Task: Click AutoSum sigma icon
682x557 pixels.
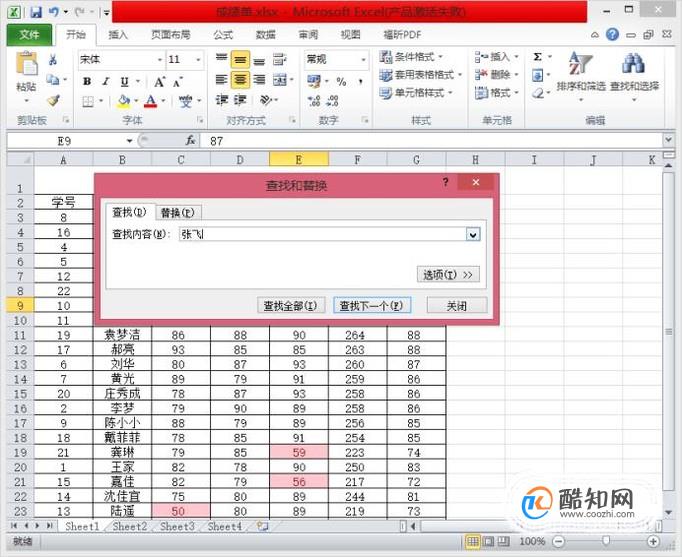Action: [538, 57]
